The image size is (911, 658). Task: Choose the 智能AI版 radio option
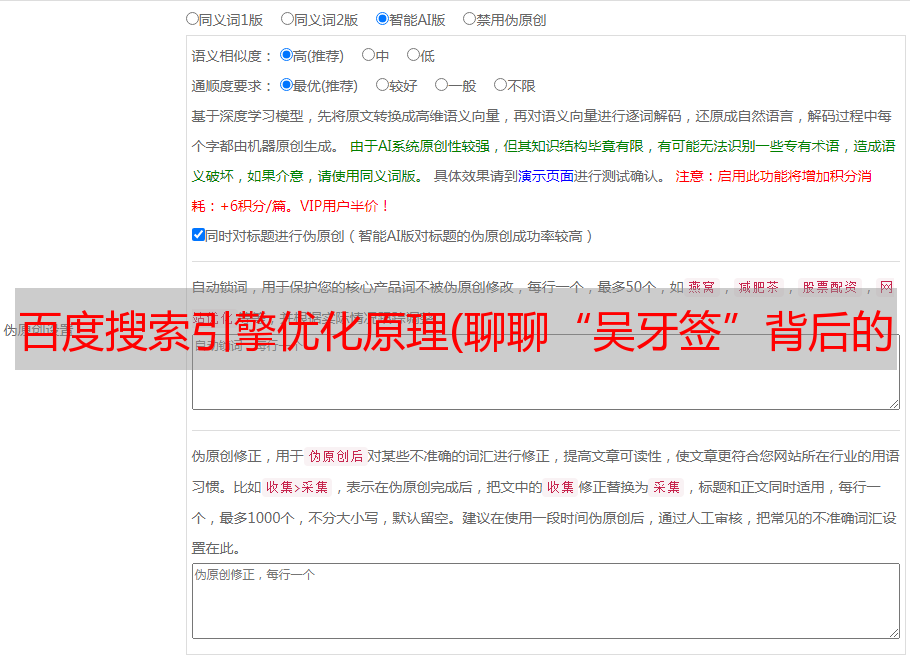382,19
